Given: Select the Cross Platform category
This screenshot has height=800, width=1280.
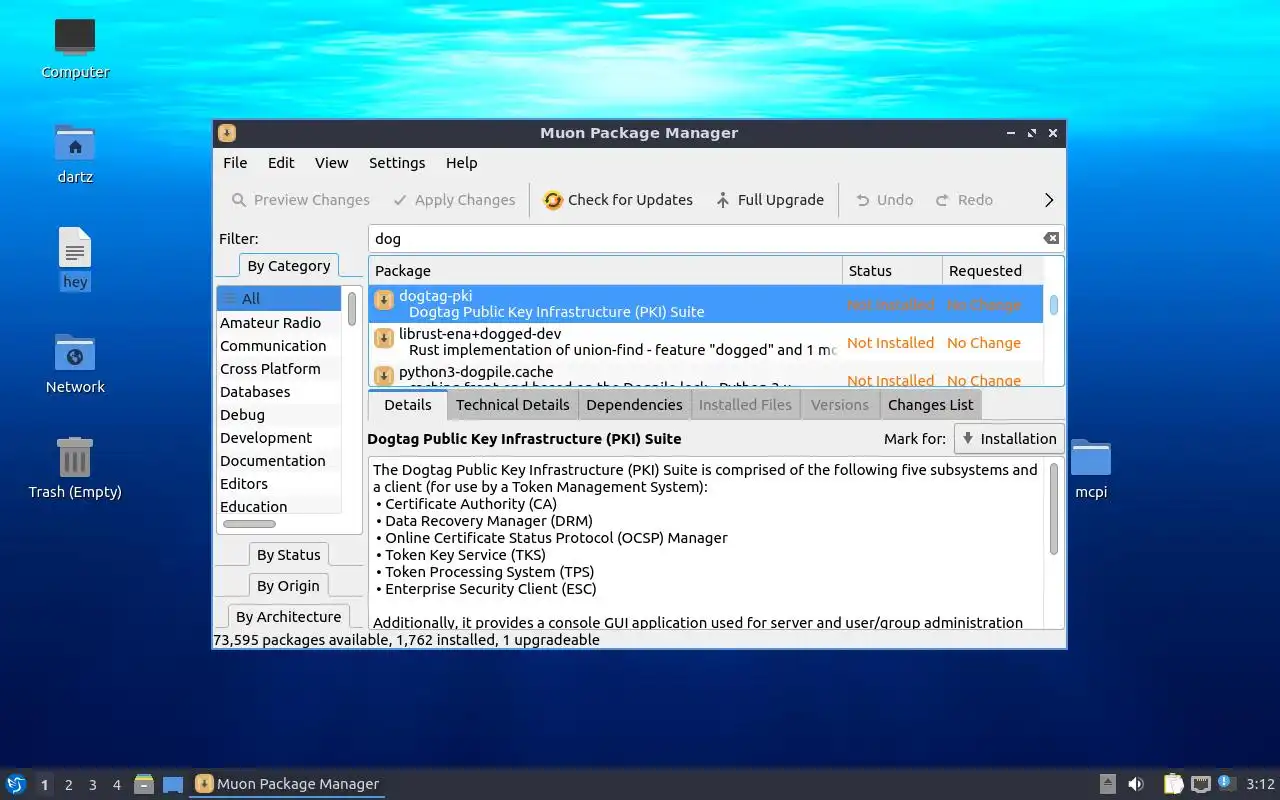Looking at the screenshot, I should click(279, 369).
